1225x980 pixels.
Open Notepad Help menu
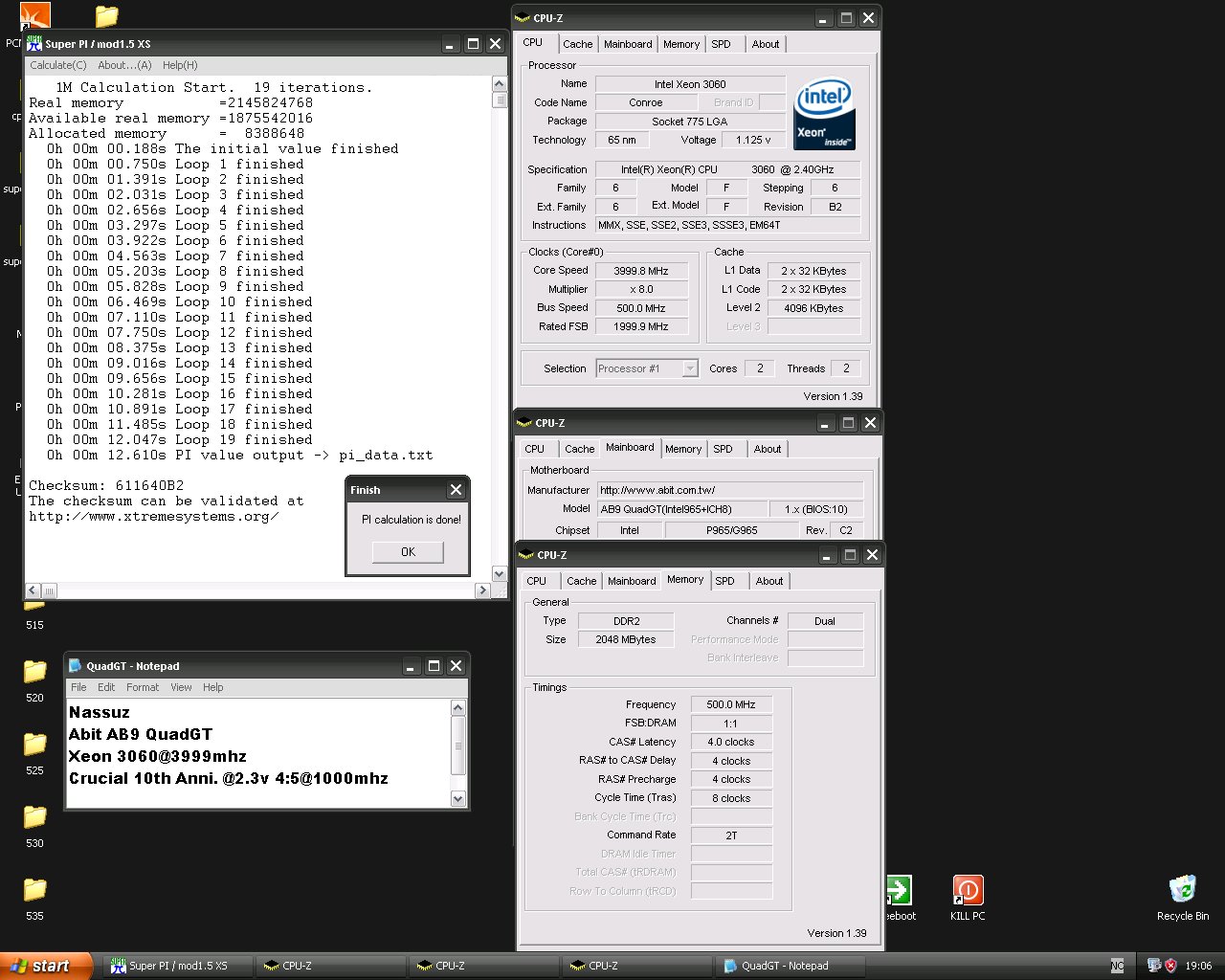213,687
